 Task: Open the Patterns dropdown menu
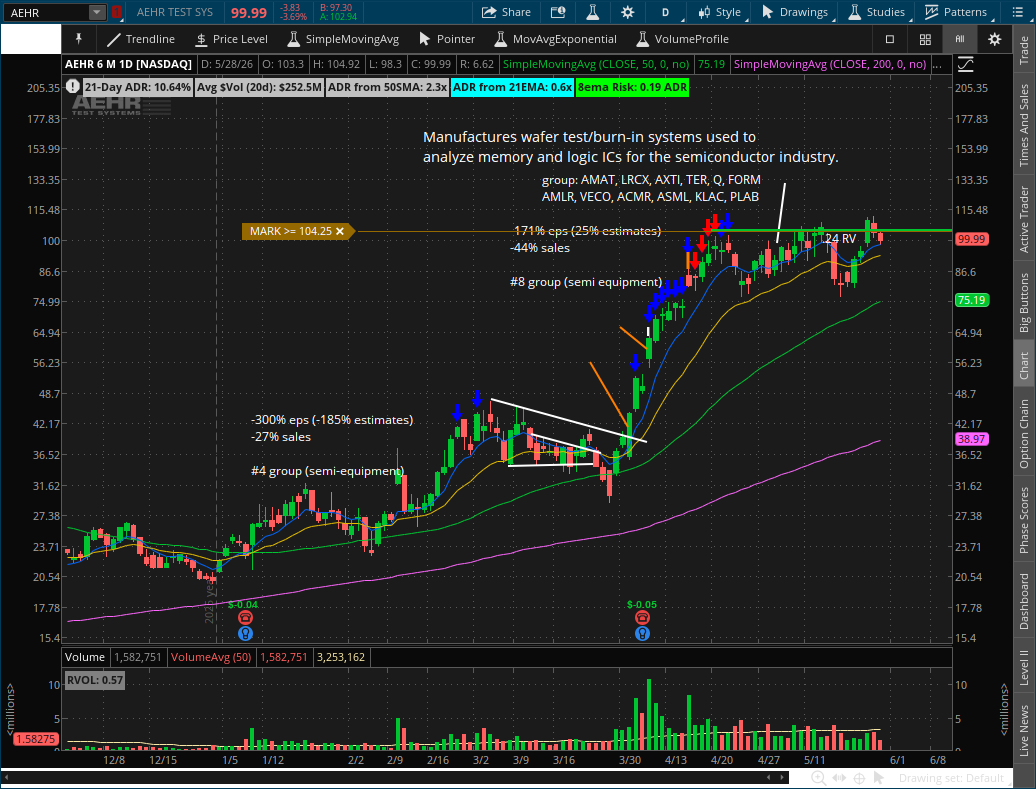tap(956, 12)
